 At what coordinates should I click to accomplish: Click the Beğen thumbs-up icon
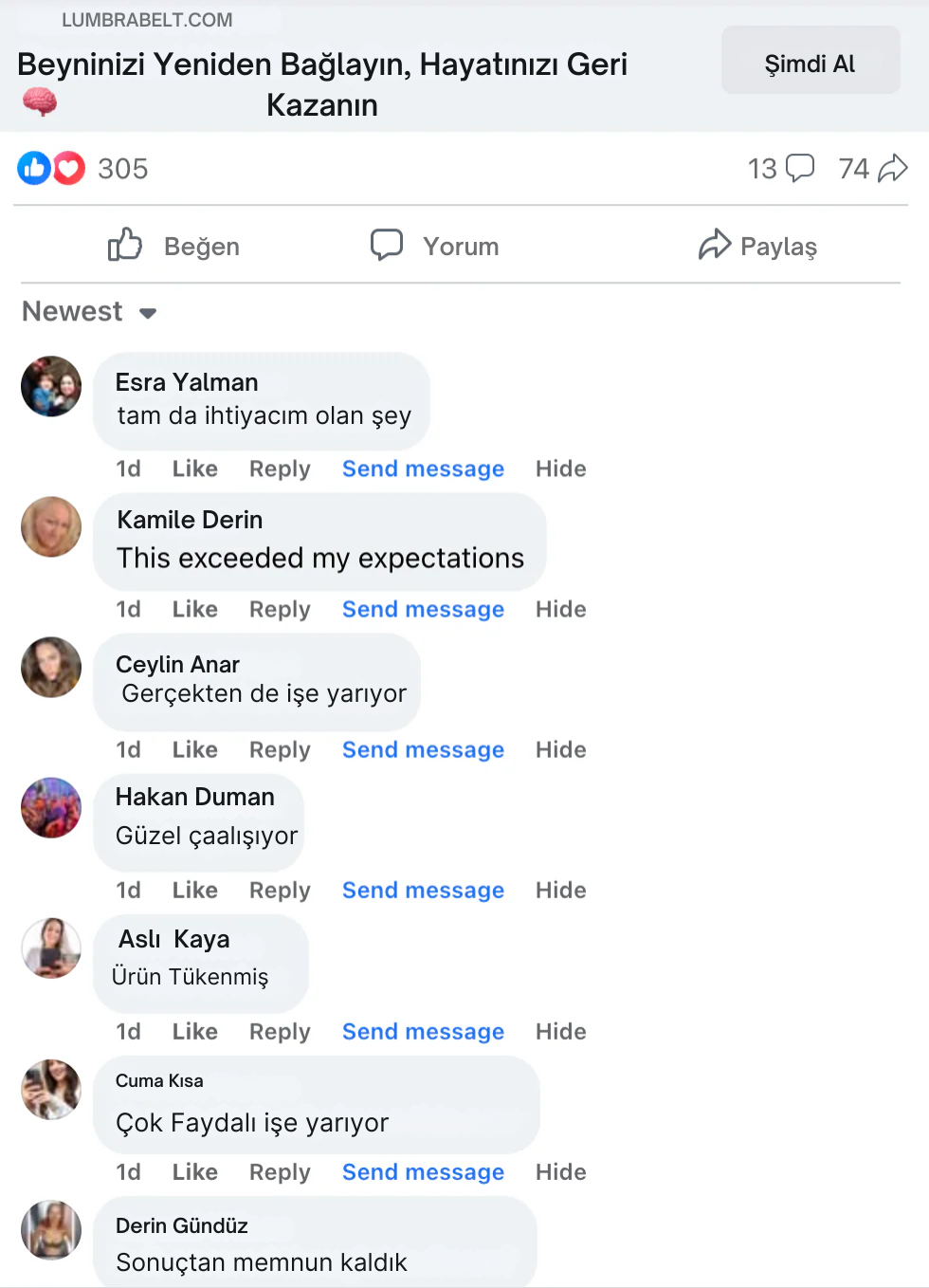(x=125, y=246)
